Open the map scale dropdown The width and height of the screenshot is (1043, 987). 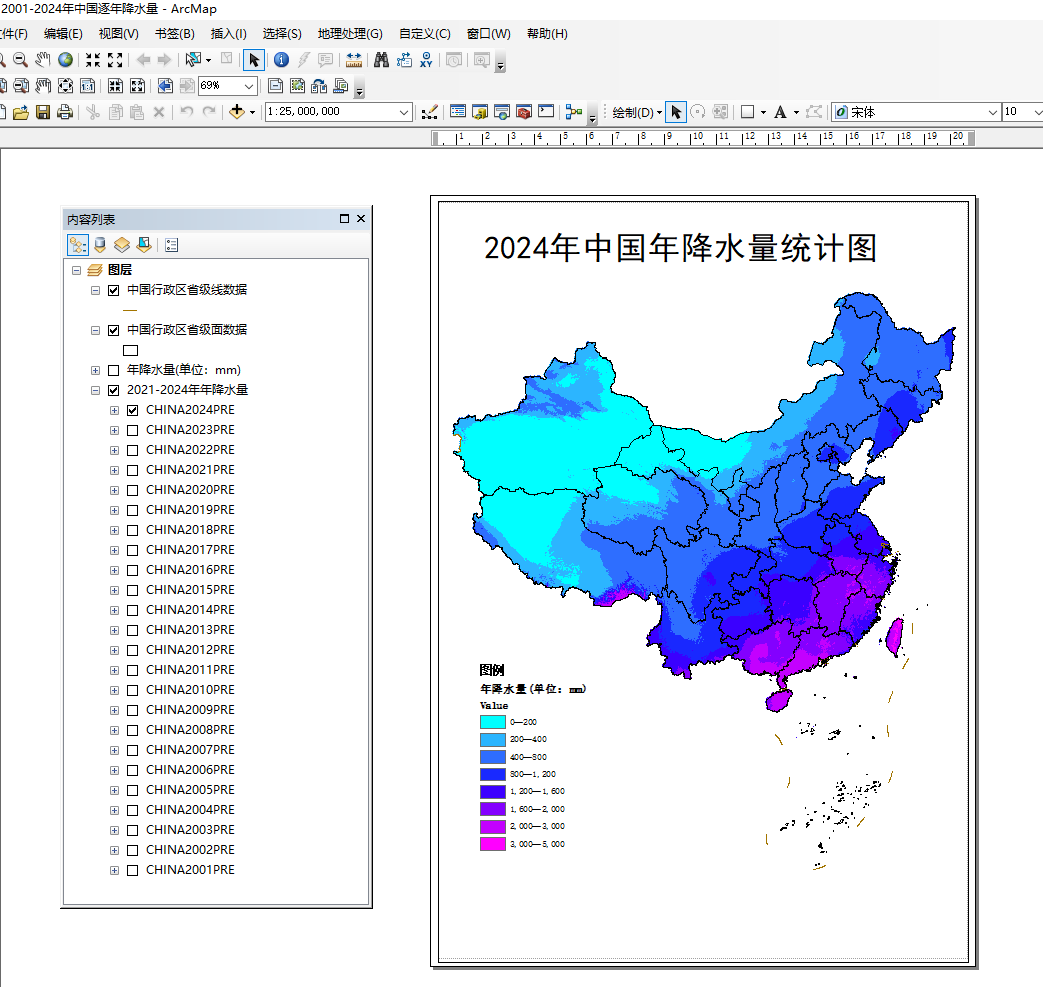coord(404,112)
